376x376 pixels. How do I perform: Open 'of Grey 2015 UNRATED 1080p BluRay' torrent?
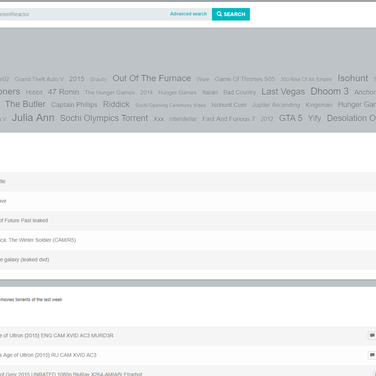[71, 374]
